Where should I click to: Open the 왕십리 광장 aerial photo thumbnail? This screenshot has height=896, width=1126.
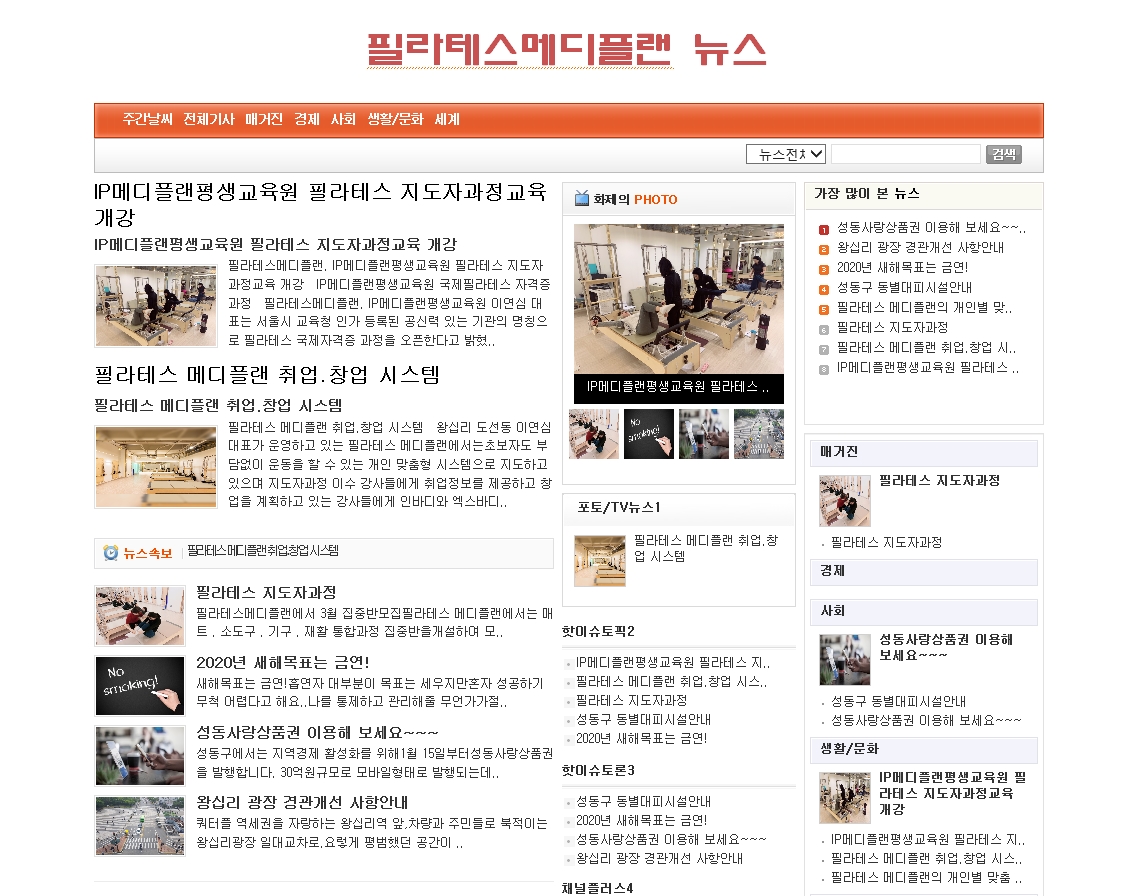coord(140,826)
